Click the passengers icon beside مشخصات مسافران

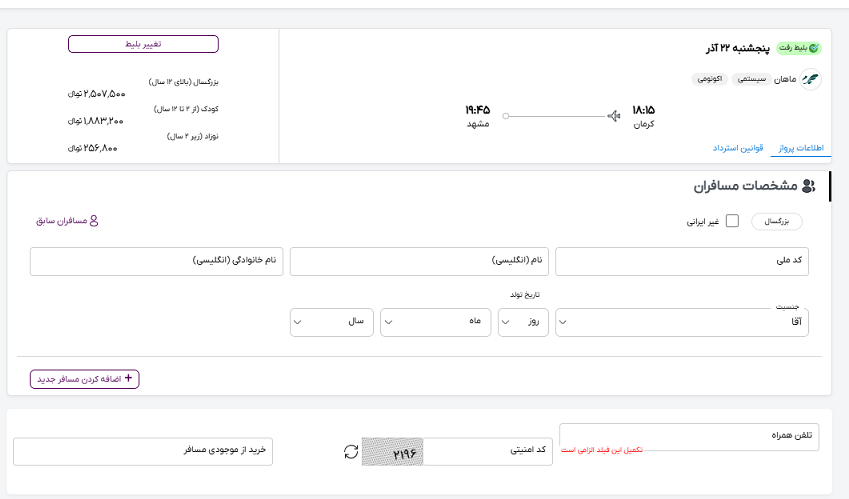pyautogui.click(x=808, y=186)
